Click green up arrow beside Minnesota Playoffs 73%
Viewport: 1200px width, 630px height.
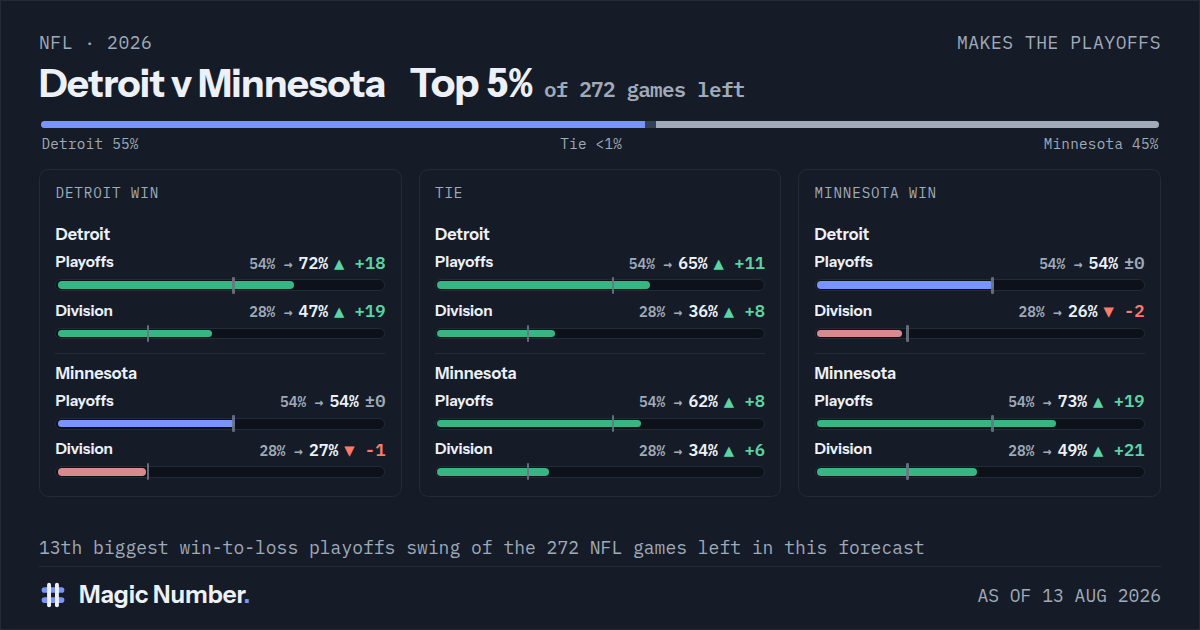pyautogui.click(x=1098, y=402)
